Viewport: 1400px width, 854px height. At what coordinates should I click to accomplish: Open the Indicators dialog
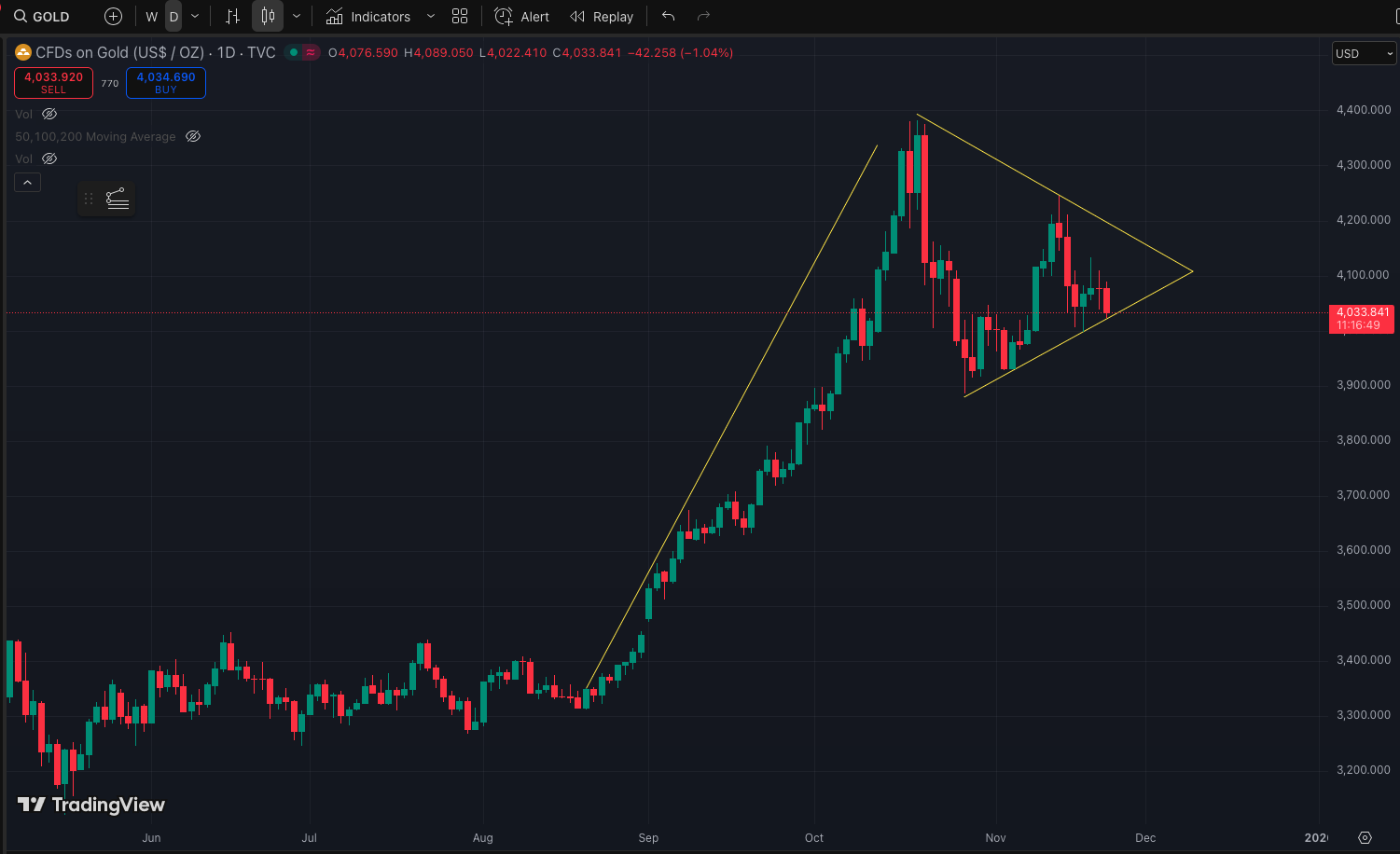(x=368, y=17)
